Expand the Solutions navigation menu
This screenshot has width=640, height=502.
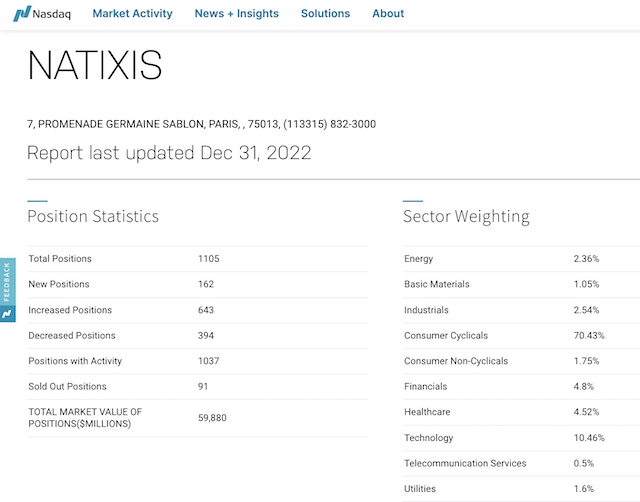pos(325,14)
